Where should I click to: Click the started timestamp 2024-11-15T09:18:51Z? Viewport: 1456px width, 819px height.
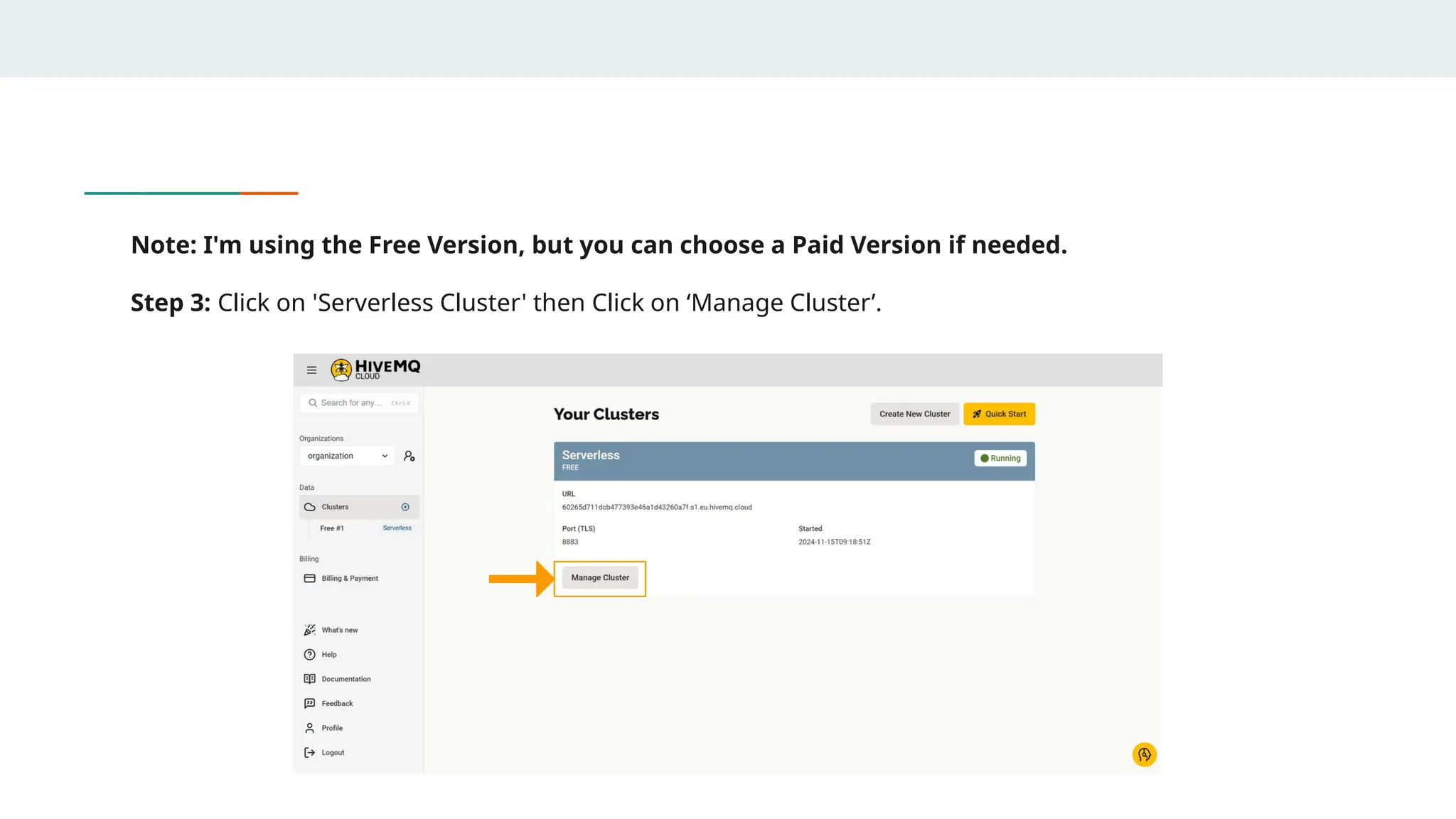pyautogui.click(x=835, y=542)
